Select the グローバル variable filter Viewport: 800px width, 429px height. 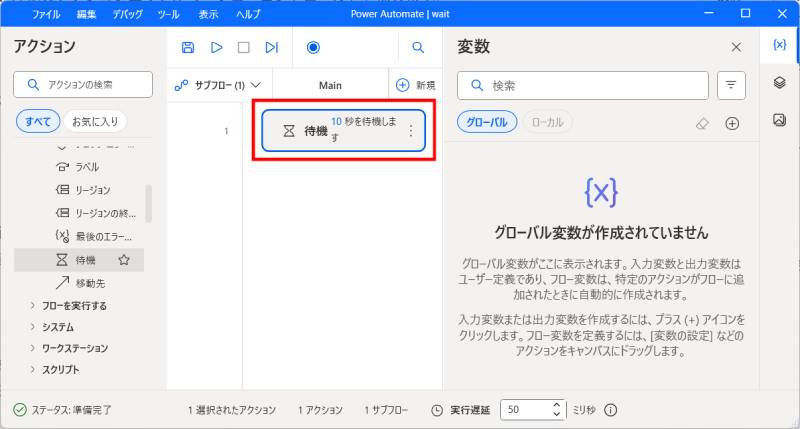tap(487, 123)
